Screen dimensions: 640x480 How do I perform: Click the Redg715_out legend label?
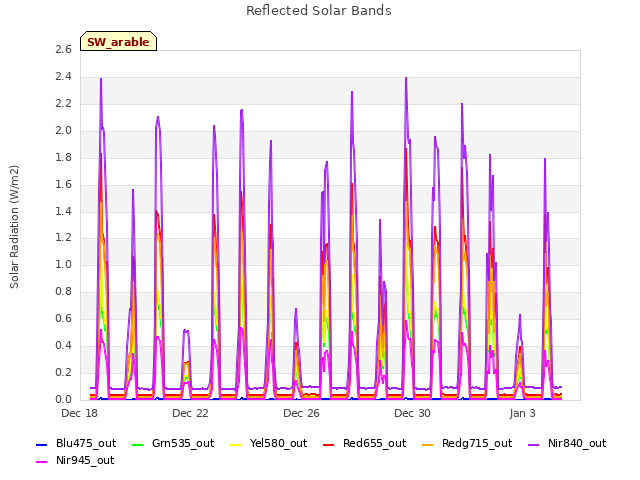(477, 443)
